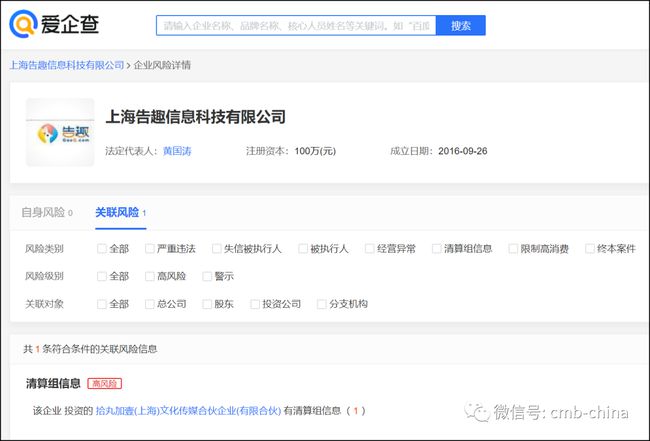Focus the company name search box
Screen dimensions: 650x441
(296, 26)
